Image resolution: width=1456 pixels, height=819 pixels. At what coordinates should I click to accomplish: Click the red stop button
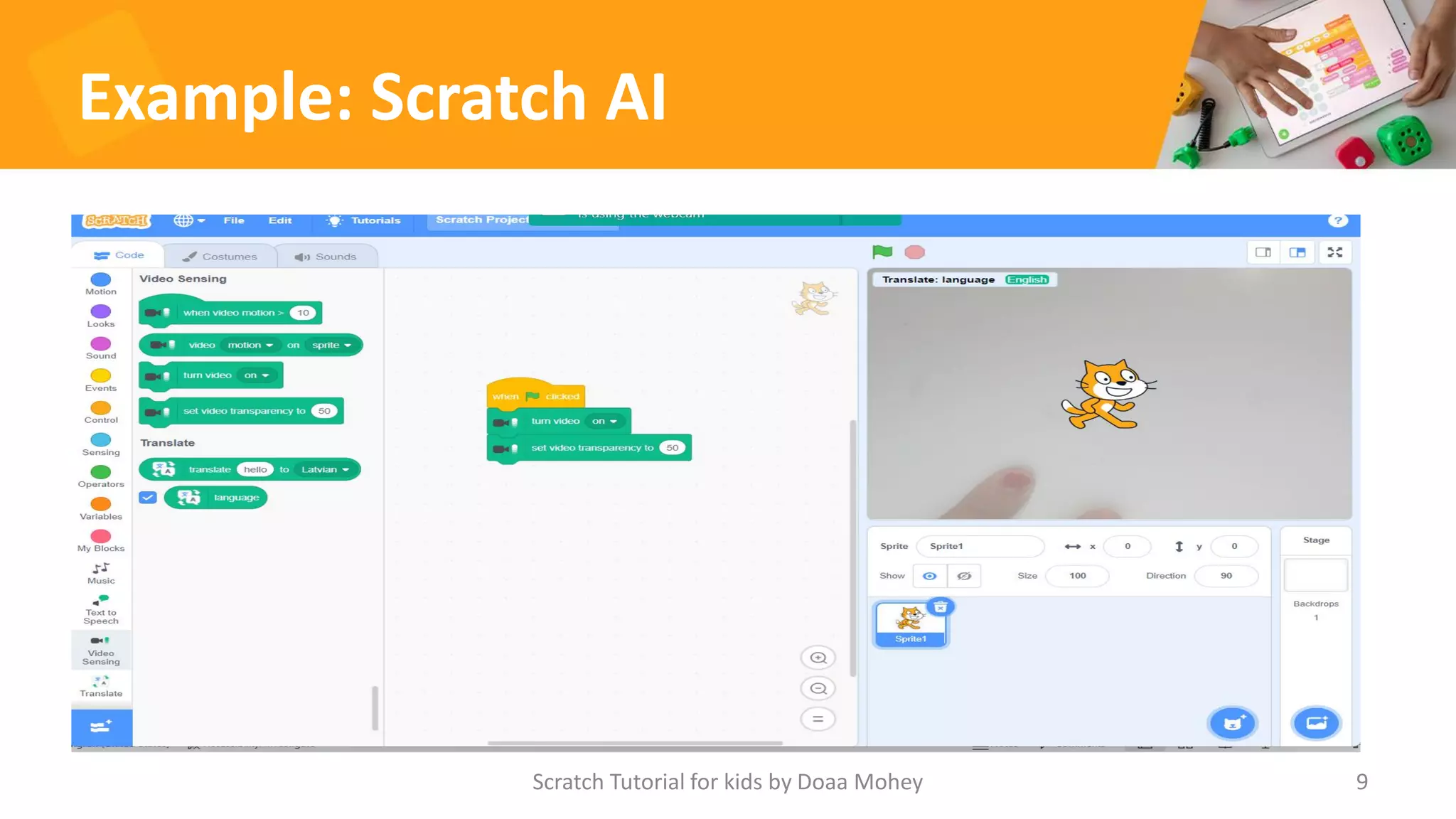click(914, 252)
